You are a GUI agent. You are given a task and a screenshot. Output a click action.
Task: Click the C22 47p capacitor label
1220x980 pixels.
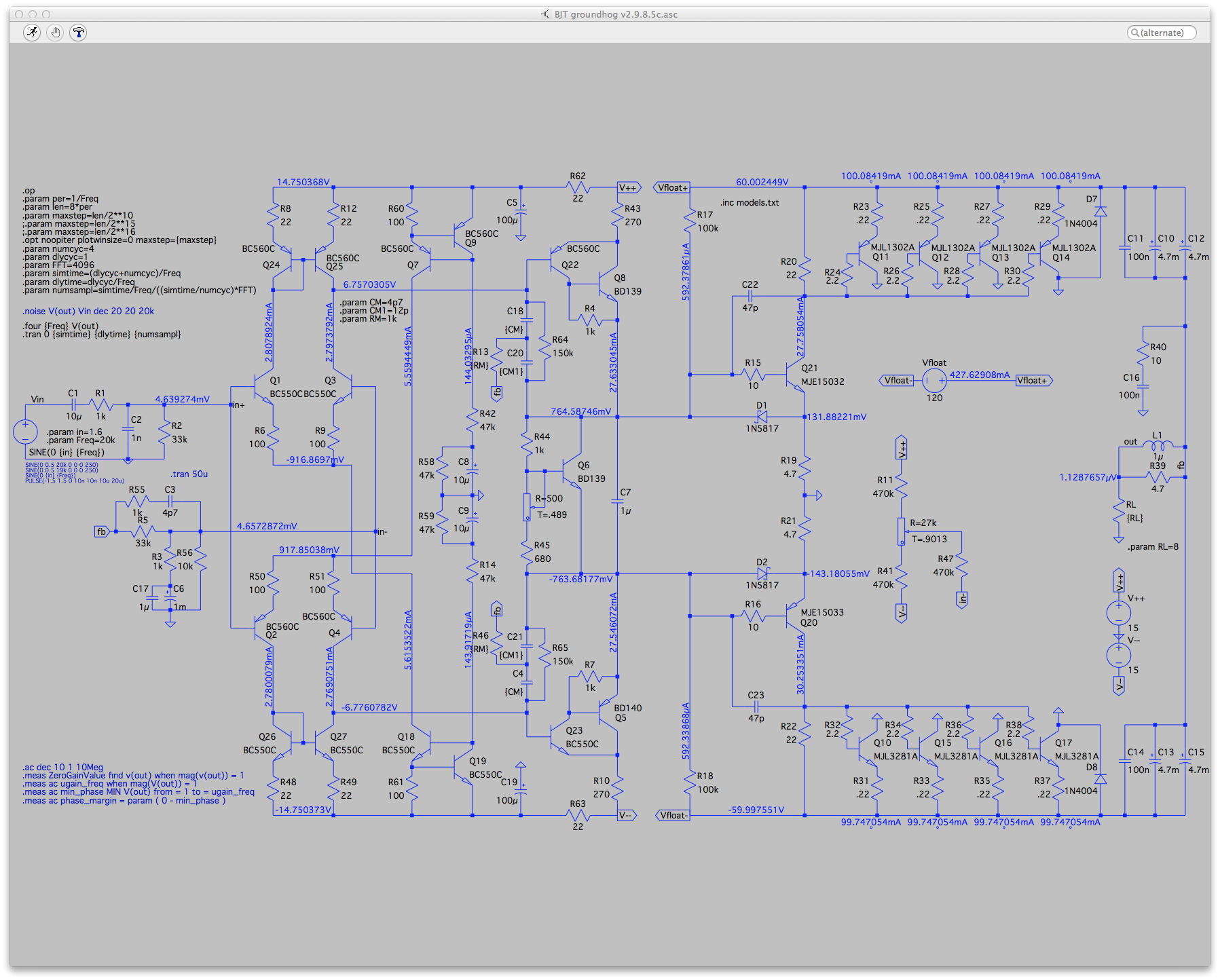(x=750, y=297)
